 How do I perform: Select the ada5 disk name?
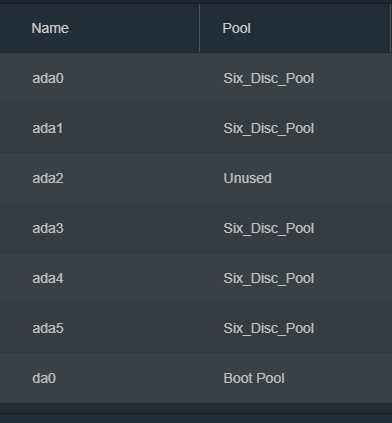(x=48, y=328)
